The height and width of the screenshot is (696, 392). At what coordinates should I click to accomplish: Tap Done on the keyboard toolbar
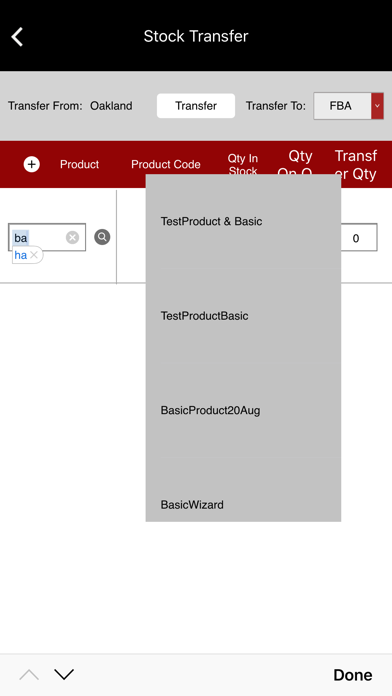[x=353, y=675]
